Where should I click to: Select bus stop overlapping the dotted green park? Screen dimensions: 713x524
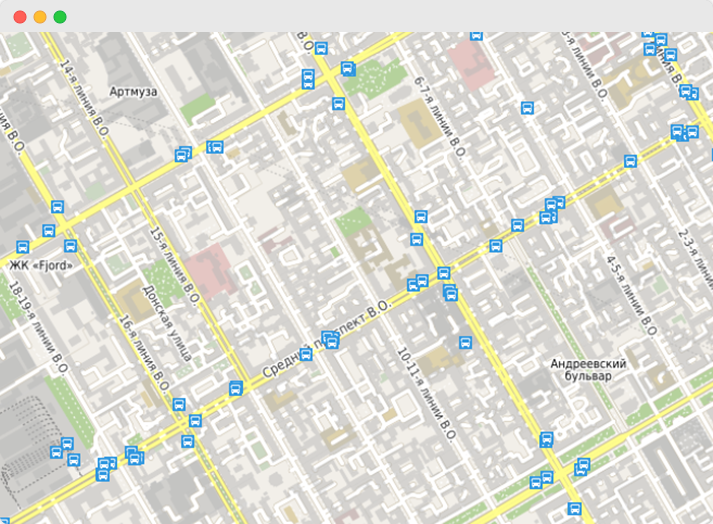pyautogui.click(x=348, y=69)
